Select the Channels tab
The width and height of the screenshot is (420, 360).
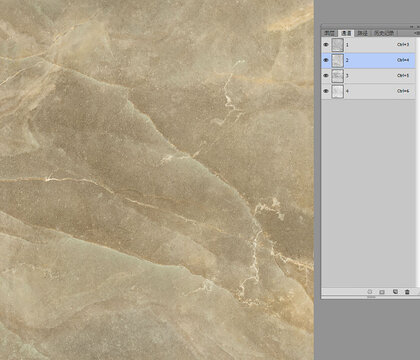(x=346, y=33)
